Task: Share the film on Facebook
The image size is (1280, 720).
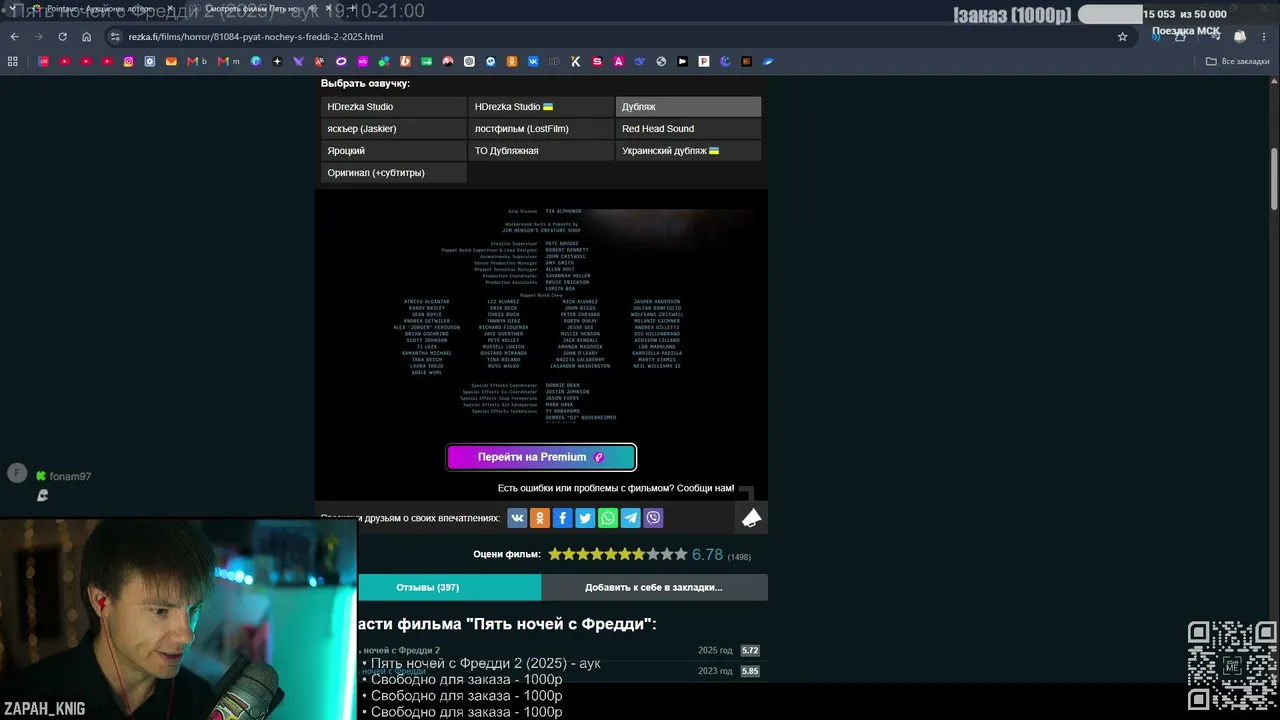Action: pyautogui.click(x=562, y=518)
